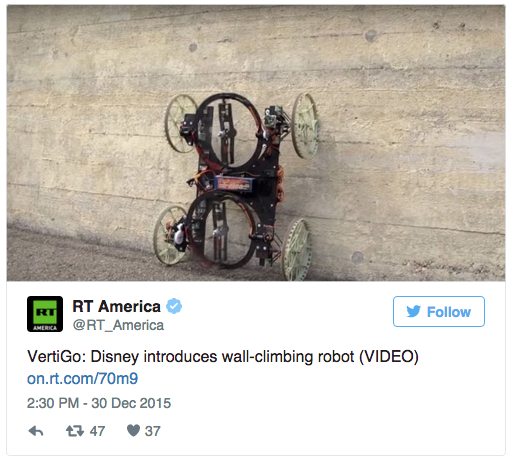View the 37 likes count

[x=153, y=431]
